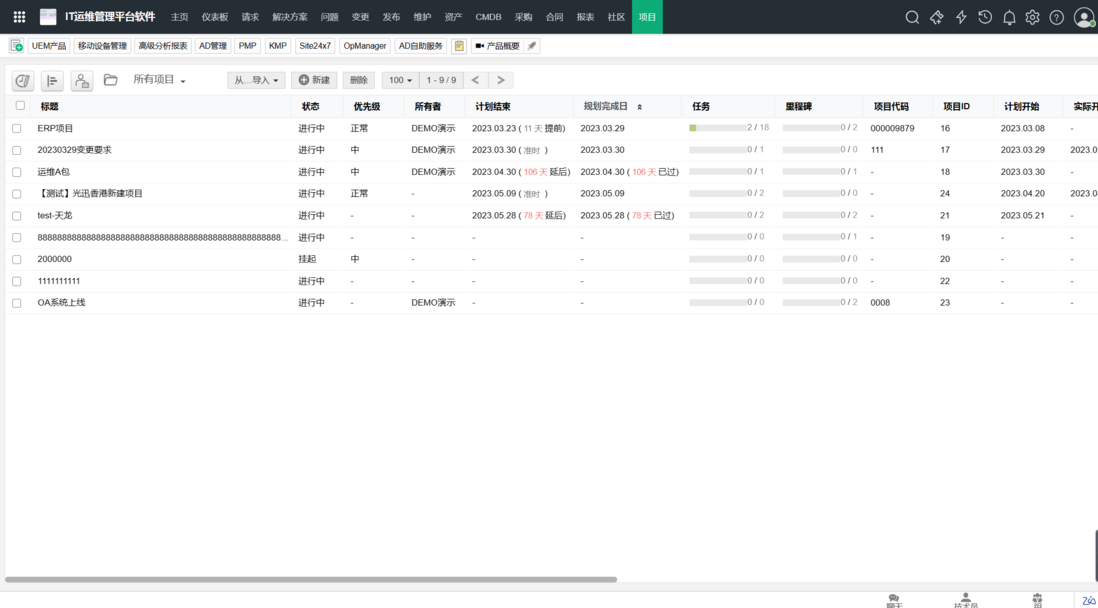Check the 20230329变更要求 row checkbox
The image size is (1098, 608).
[x=17, y=150]
